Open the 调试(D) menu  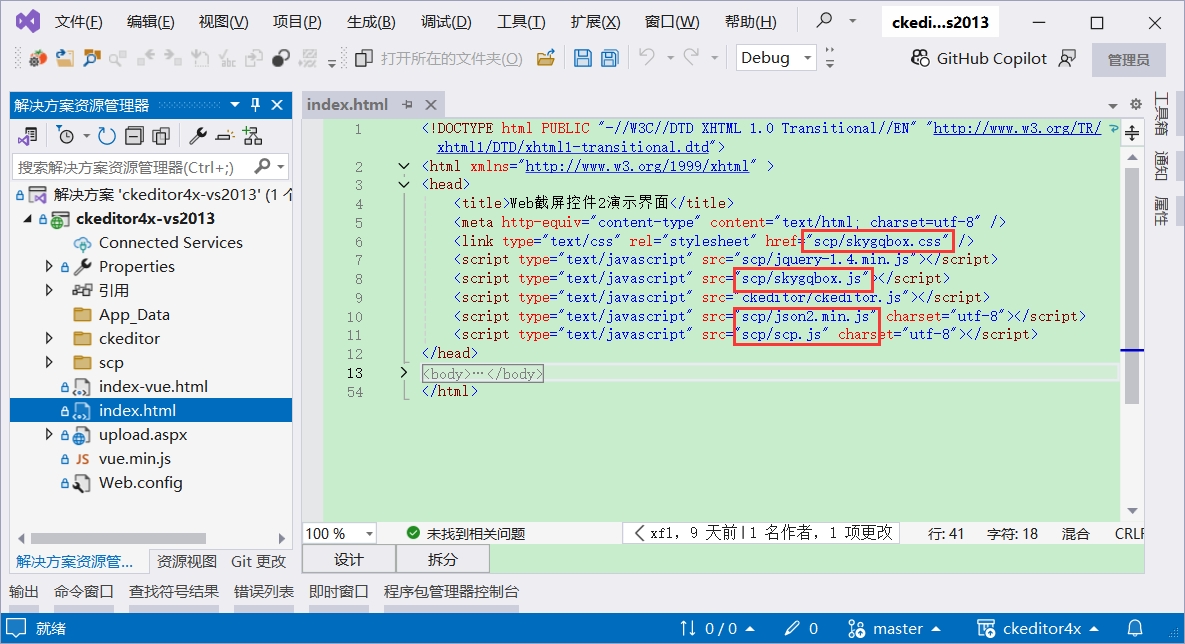click(x=446, y=22)
